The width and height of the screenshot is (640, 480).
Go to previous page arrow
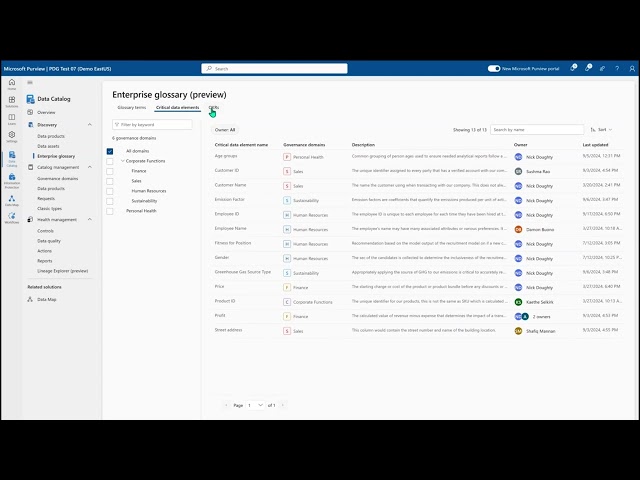click(226, 405)
